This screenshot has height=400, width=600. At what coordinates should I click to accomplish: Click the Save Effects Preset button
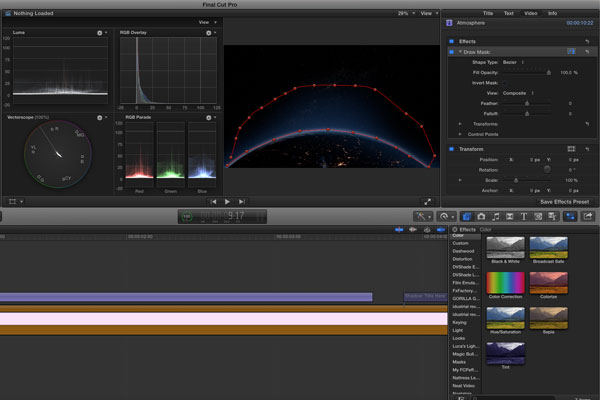click(x=567, y=202)
